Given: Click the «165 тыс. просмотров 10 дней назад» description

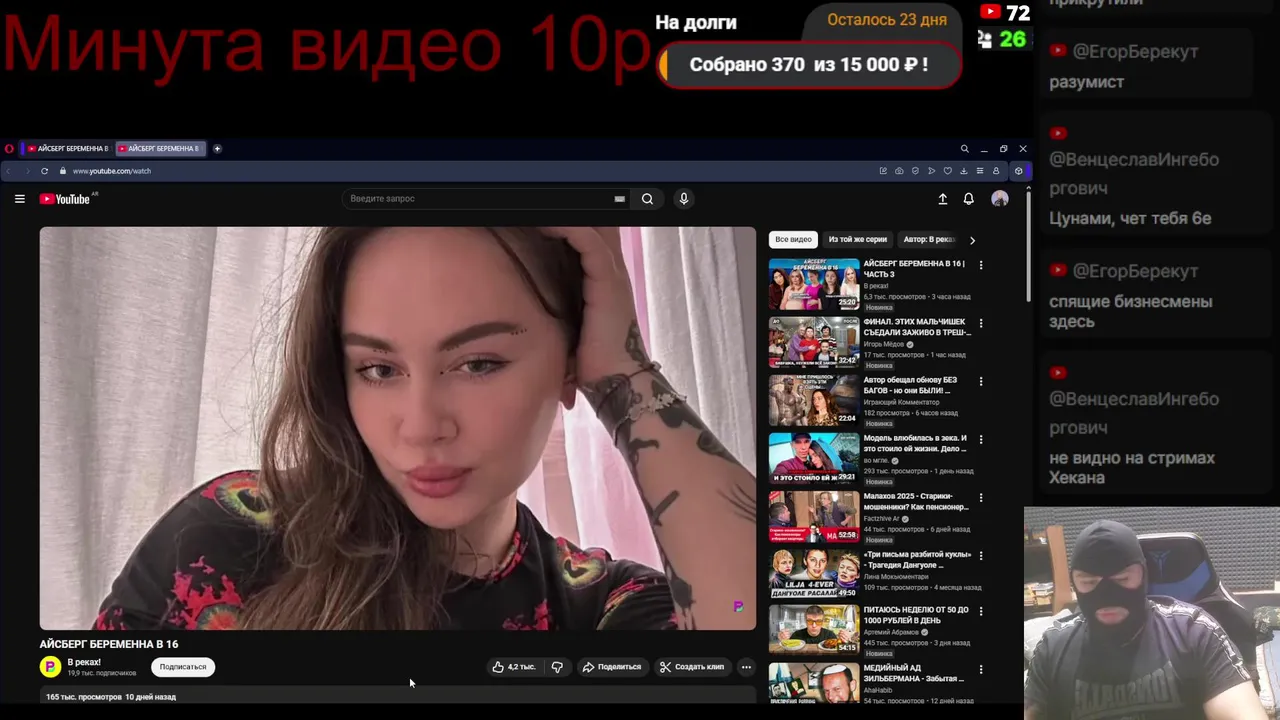Looking at the screenshot, I should click(x=111, y=697).
